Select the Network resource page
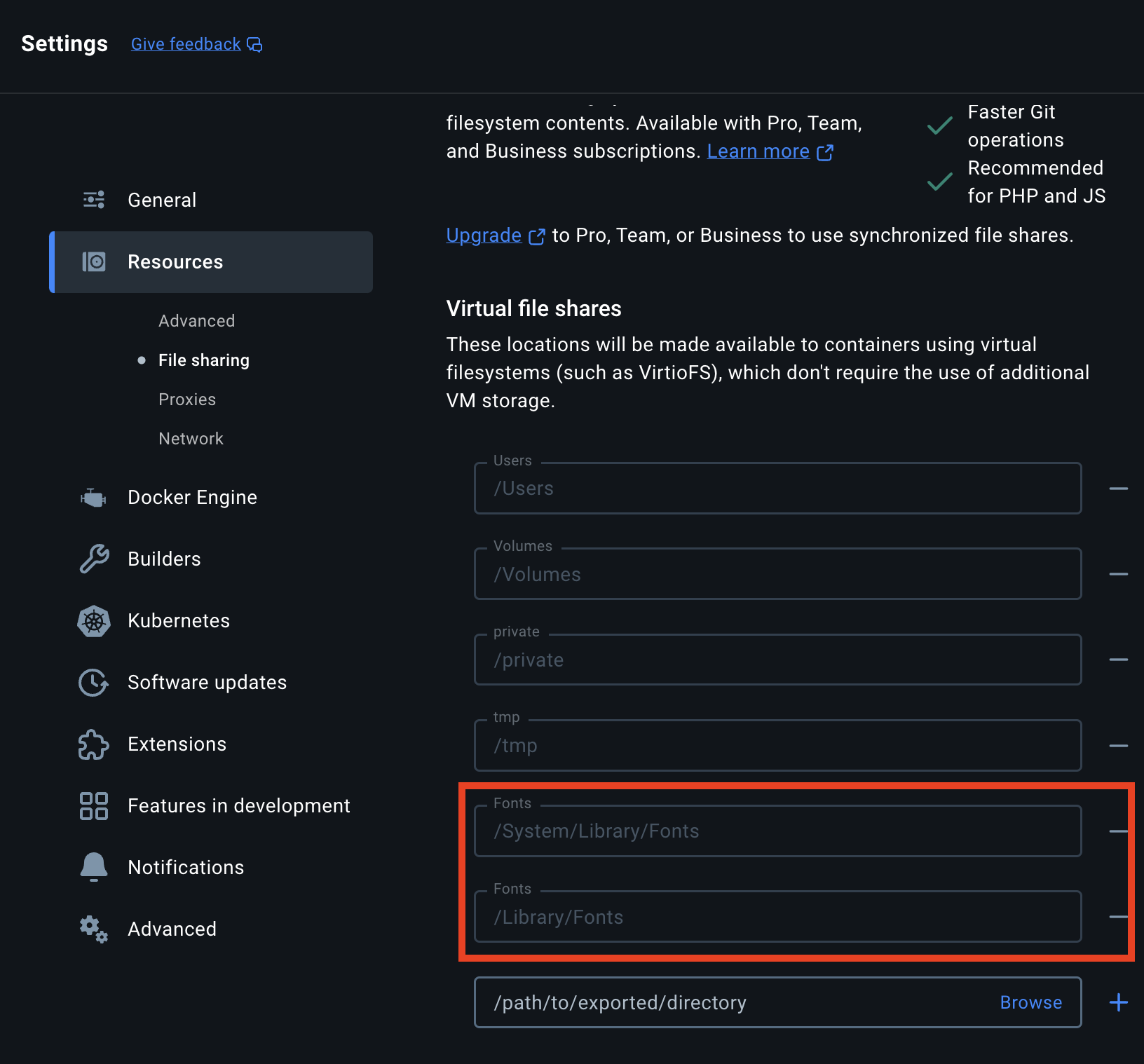Viewport: 1144px width, 1064px height. pos(191,438)
